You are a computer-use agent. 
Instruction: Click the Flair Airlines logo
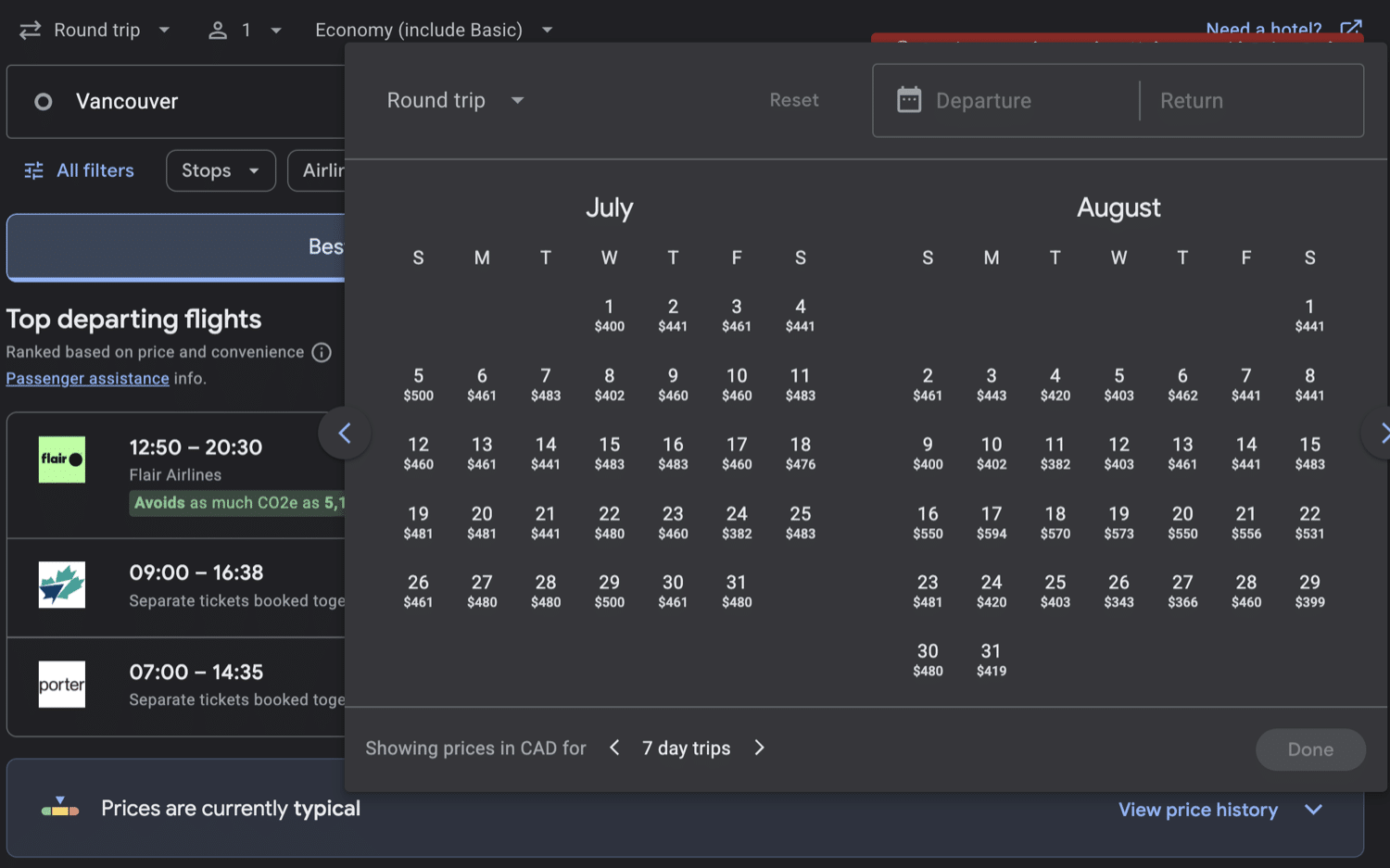coord(62,459)
